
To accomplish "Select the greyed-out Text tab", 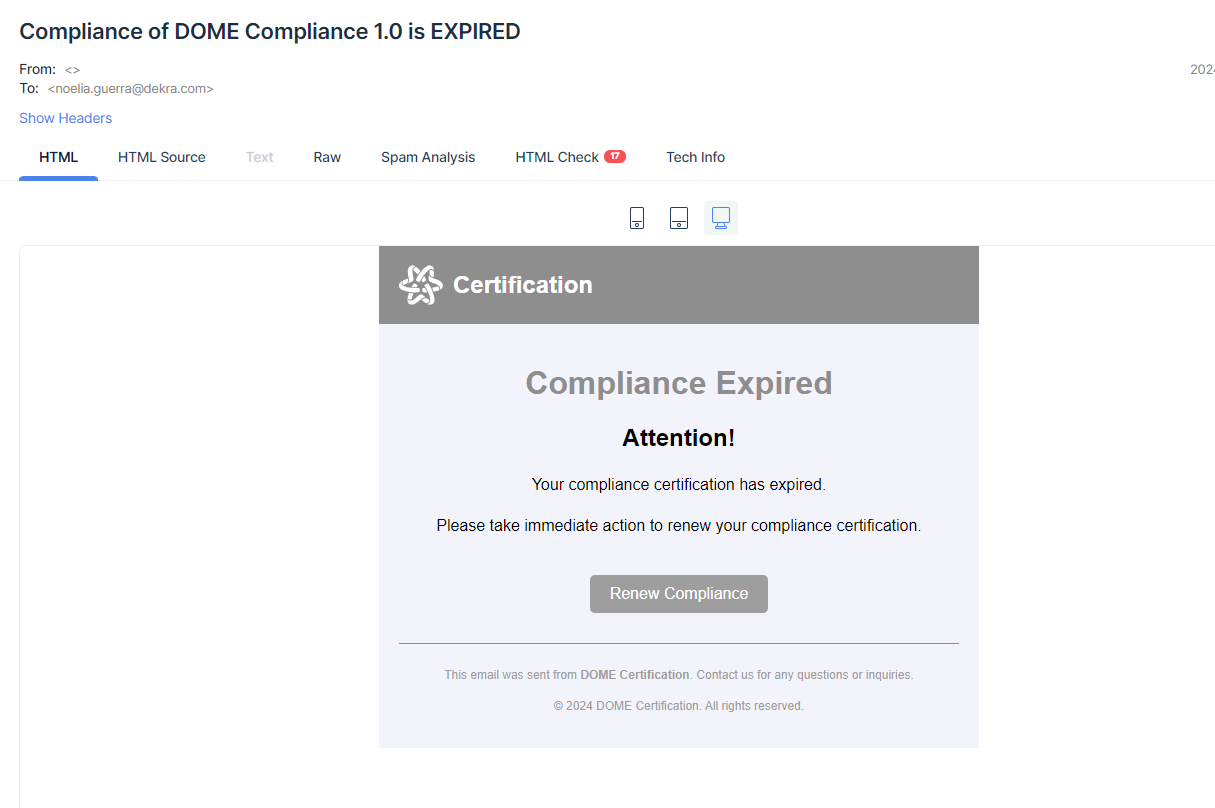I will coord(259,157).
